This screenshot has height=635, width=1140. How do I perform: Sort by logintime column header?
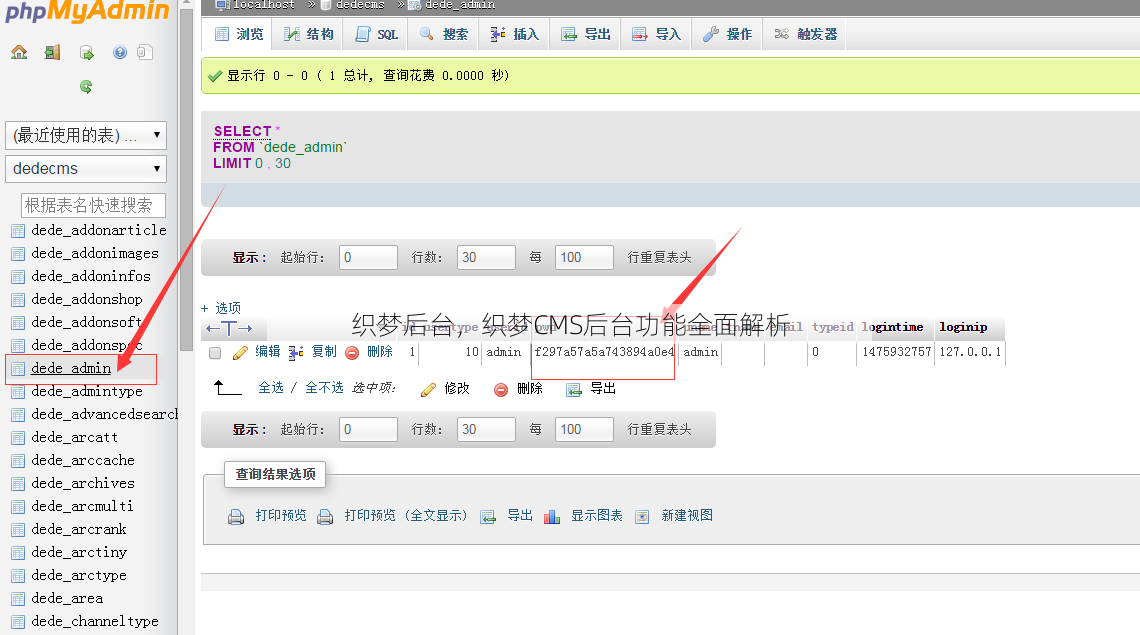tap(893, 327)
